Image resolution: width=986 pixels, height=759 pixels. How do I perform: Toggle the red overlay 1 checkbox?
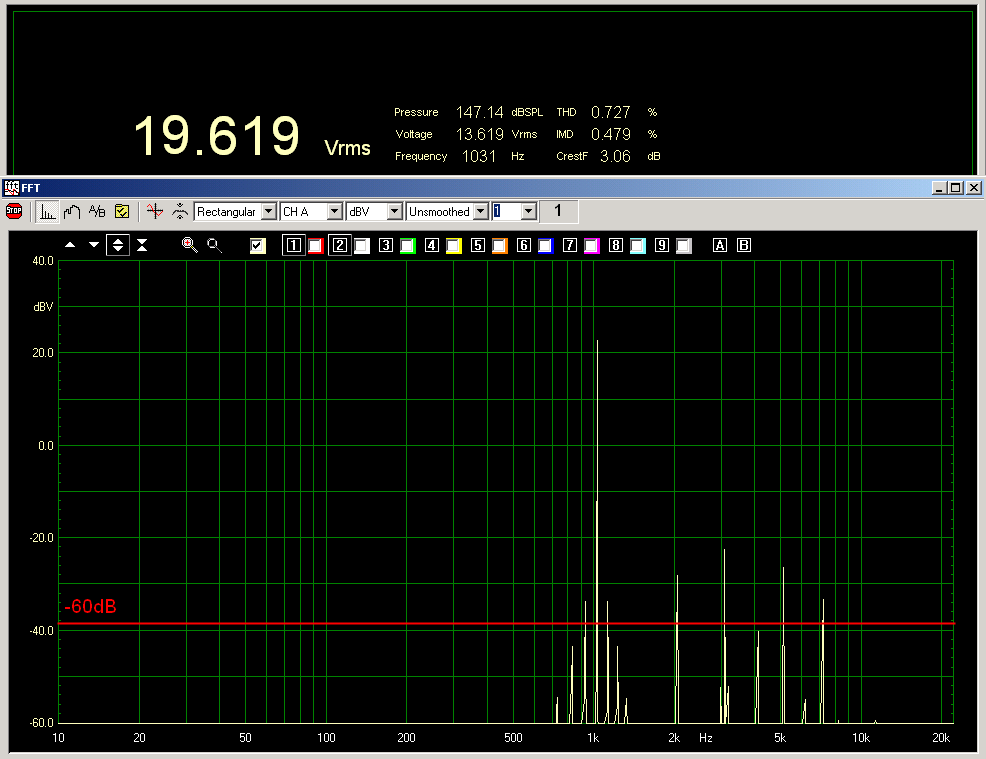(316, 246)
